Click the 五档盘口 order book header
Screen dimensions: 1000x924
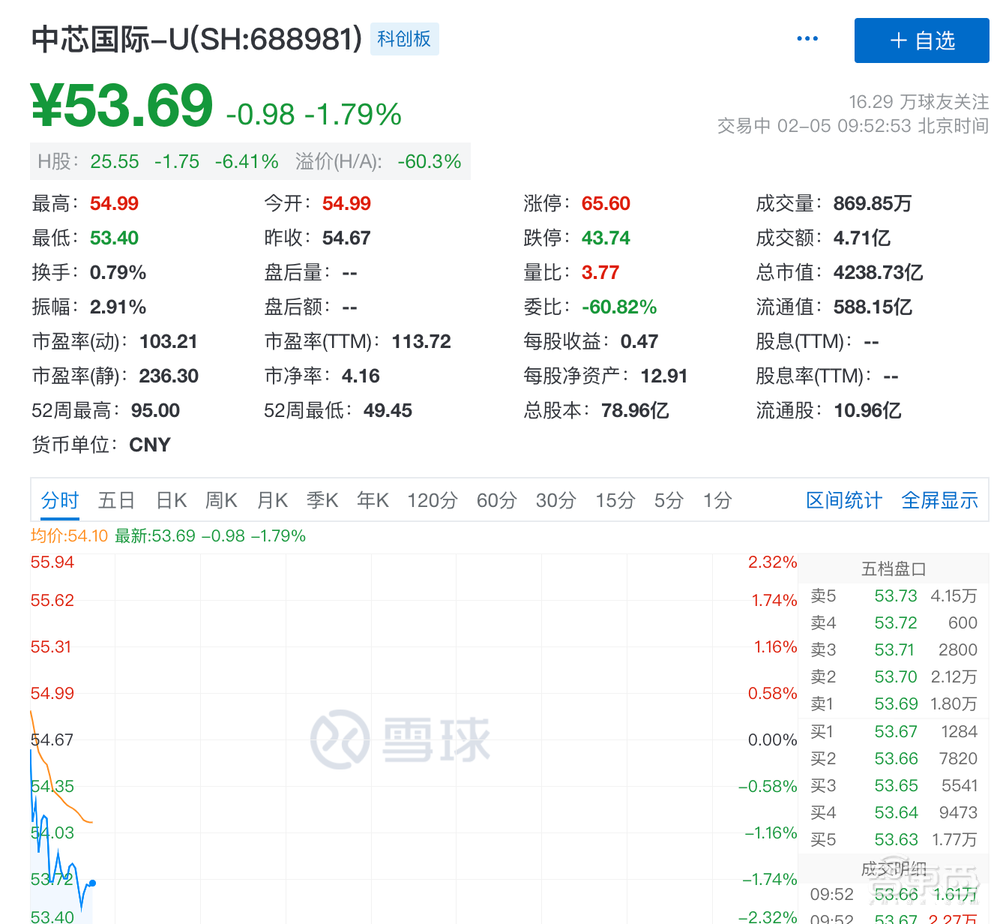pyautogui.click(x=892, y=568)
